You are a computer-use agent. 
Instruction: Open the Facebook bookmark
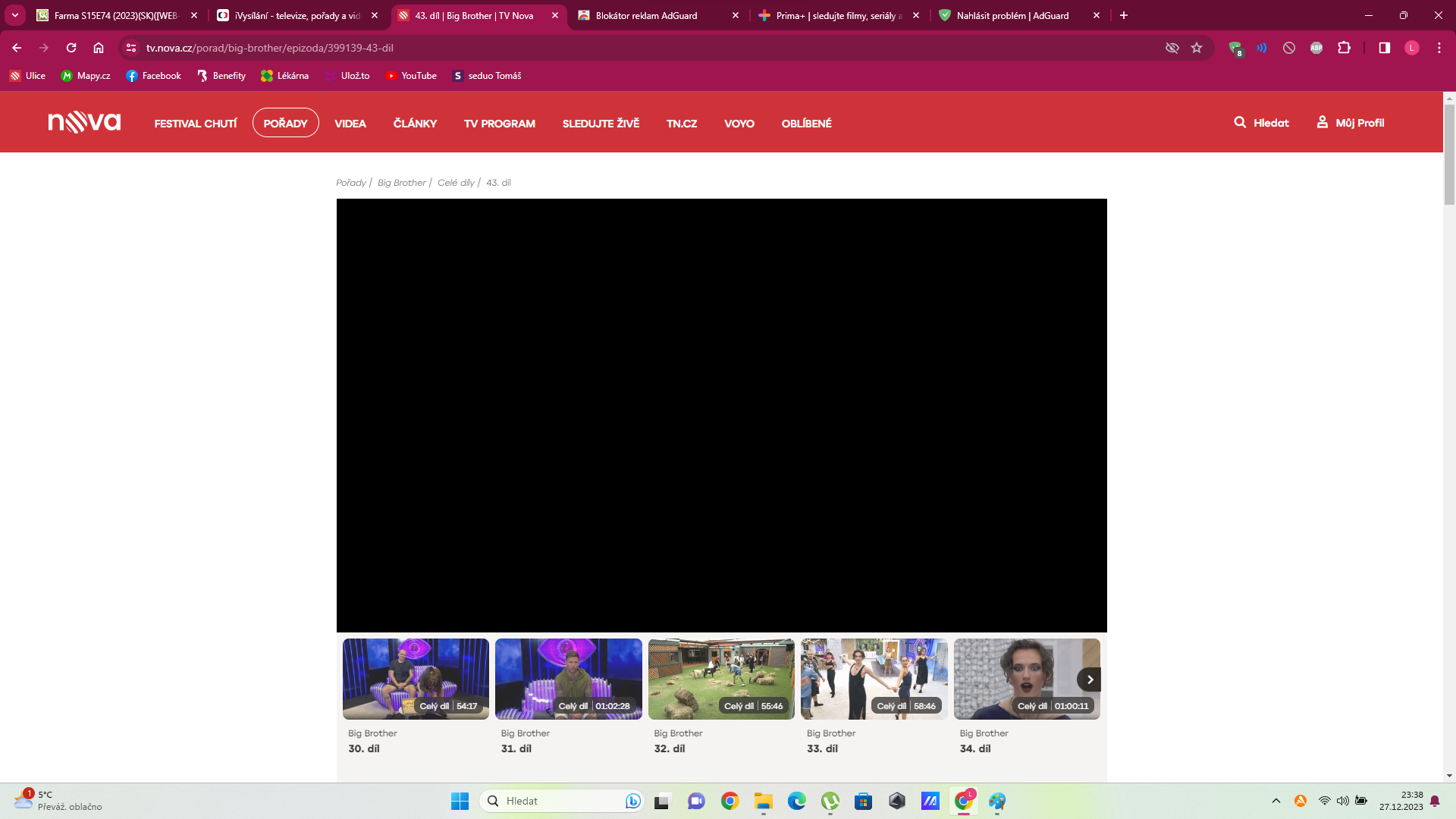(154, 75)
